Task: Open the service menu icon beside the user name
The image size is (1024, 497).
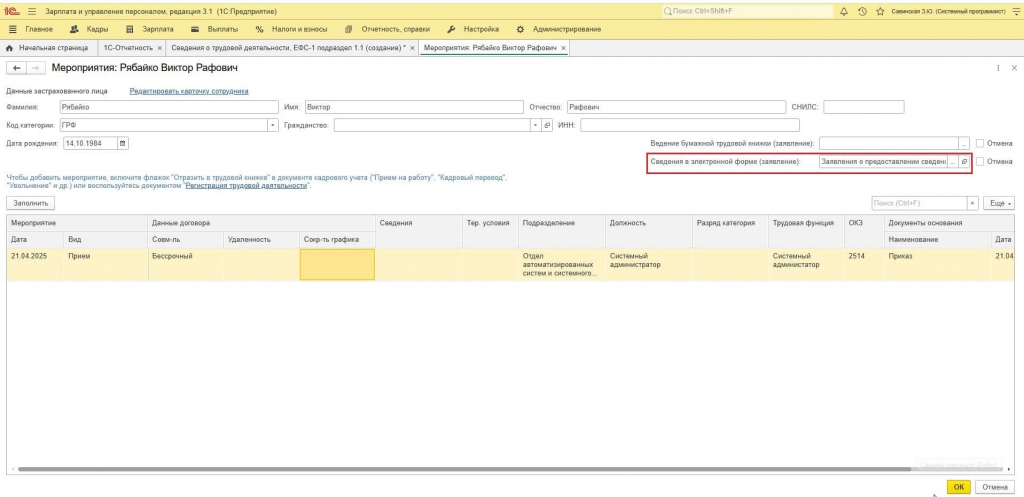Action: coord(1014,12)
